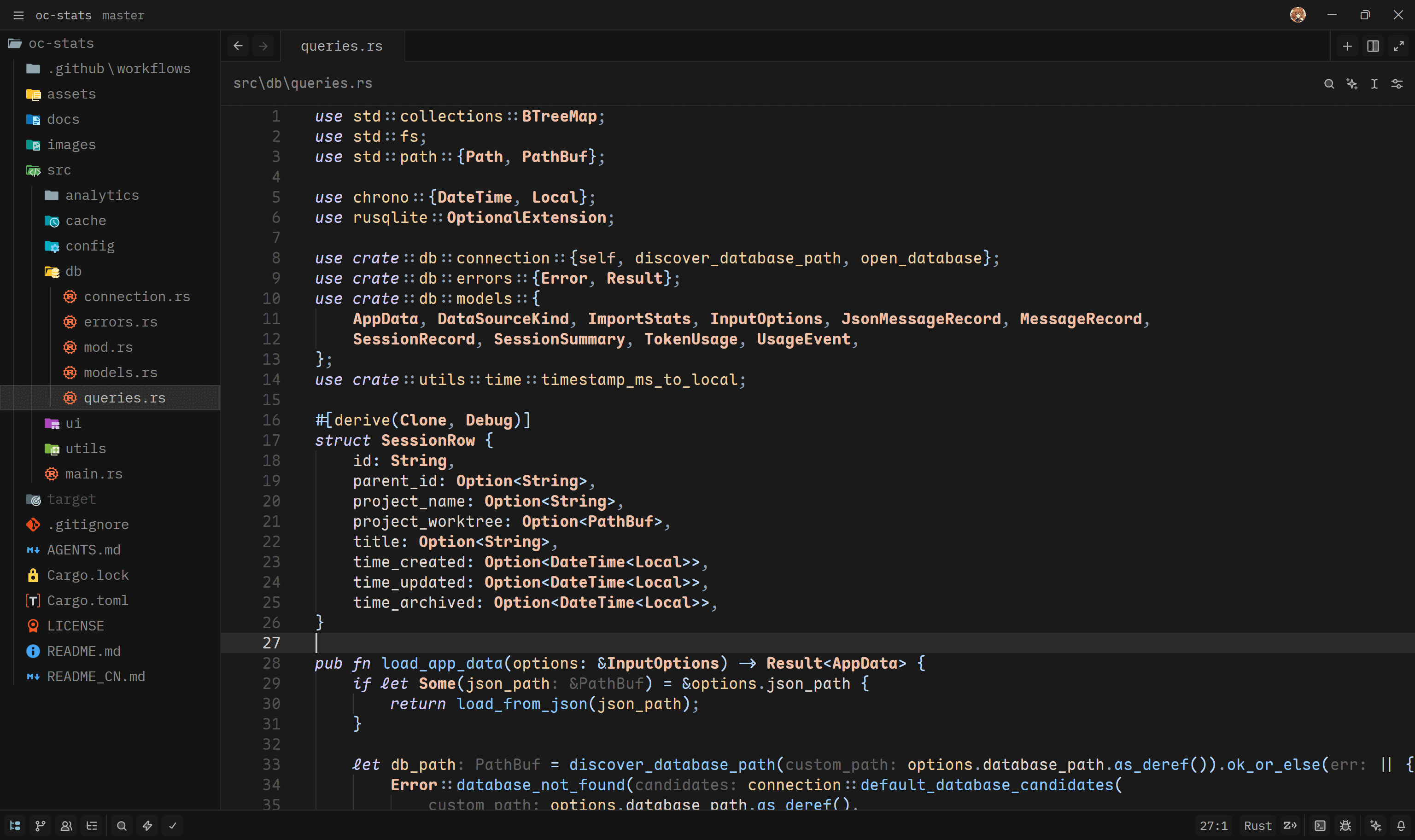Open README_CN.md in the file tree
1415x840 pixels.
111,677
